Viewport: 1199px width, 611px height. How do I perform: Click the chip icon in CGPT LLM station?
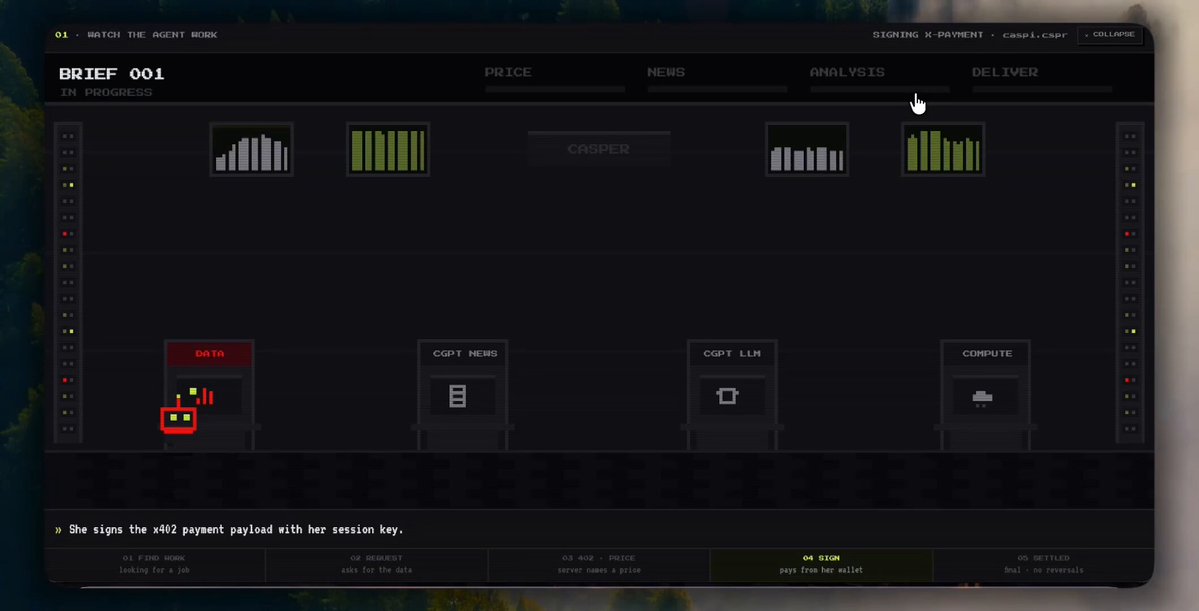coord(727,395)
